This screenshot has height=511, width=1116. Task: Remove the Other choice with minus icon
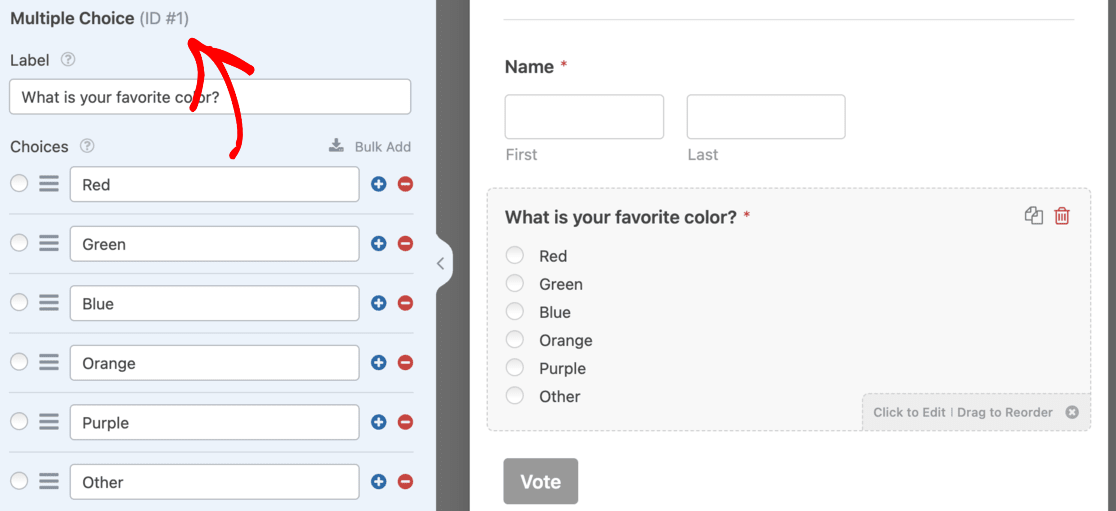pos(405,482)
